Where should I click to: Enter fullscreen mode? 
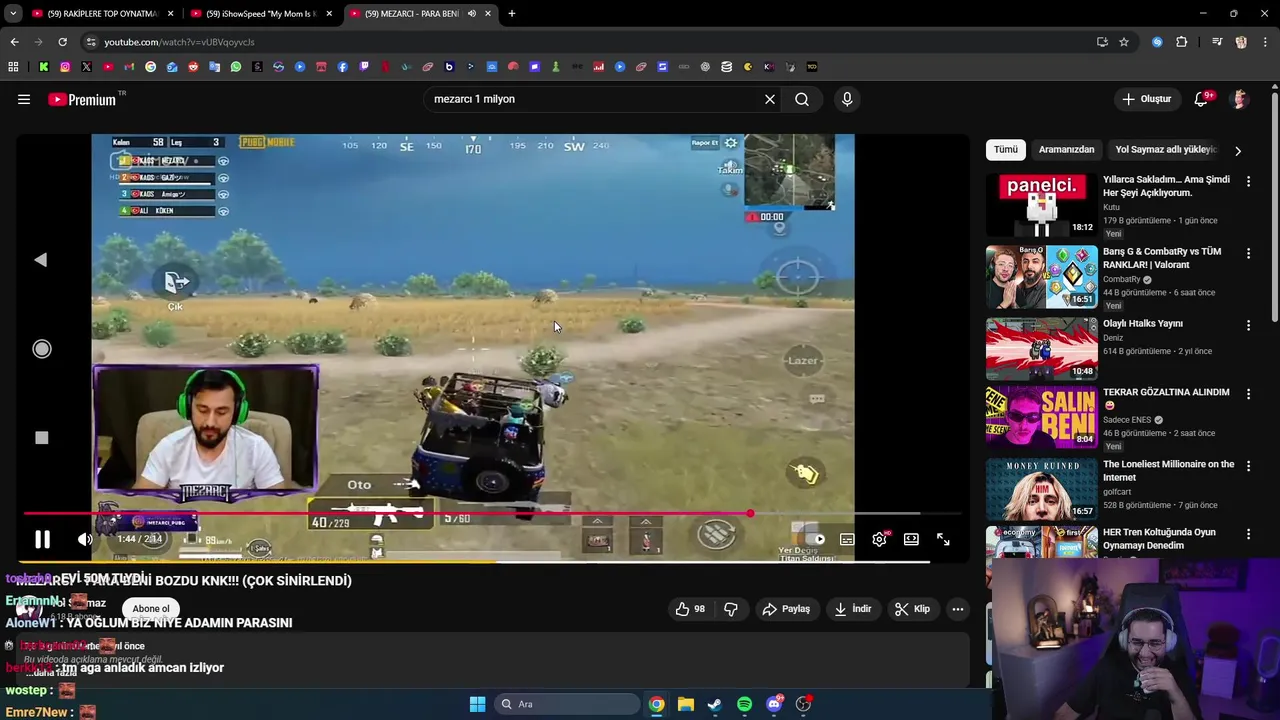coord(943,540)
